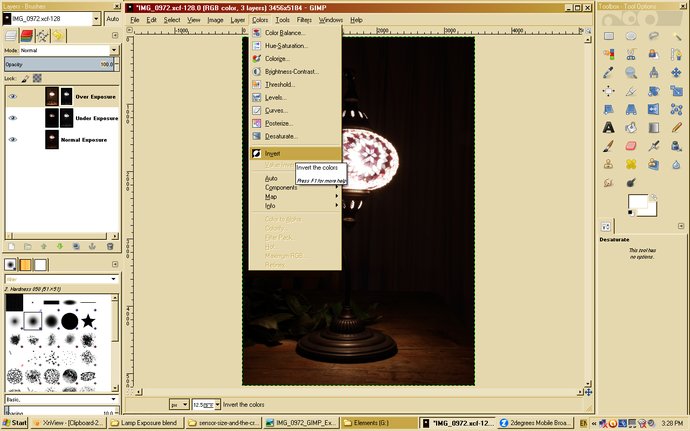Select the Free Select lasso tool
Viewport: 690px width, 431px height.
[653, 36]
